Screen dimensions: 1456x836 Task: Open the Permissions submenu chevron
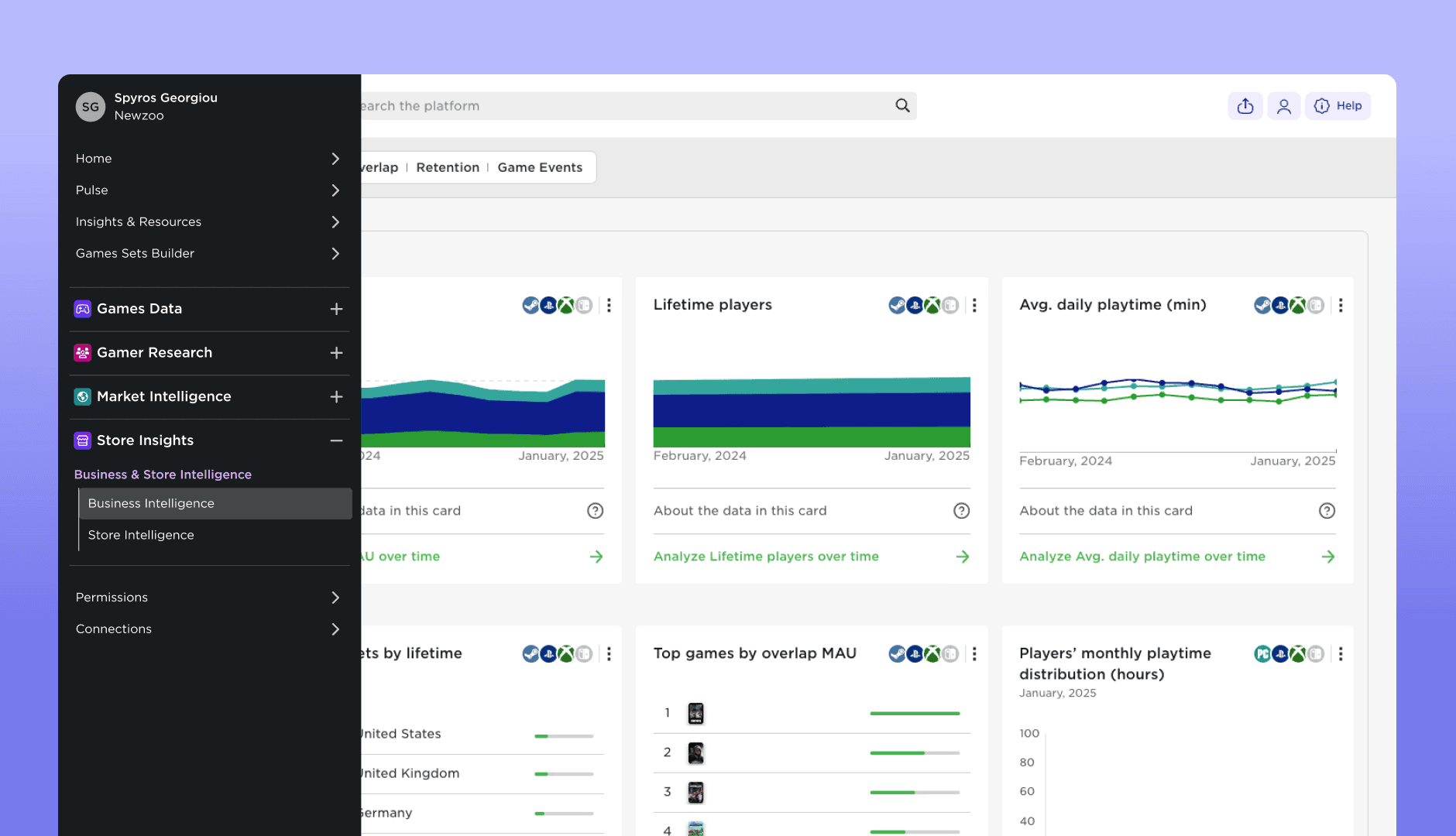coord(335,598)
